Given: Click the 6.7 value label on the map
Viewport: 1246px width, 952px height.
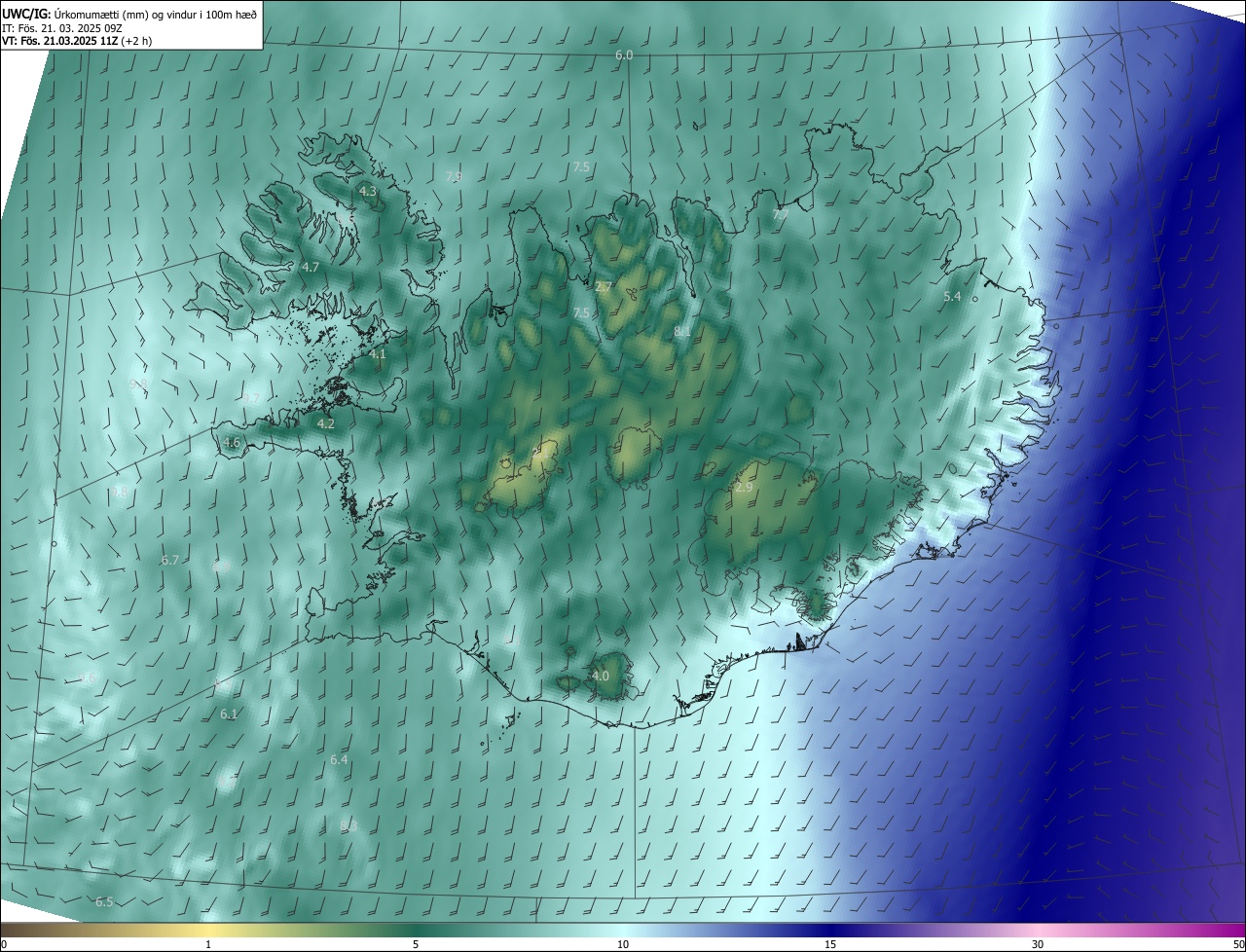Looking at the screenshot, I should 170,560.
